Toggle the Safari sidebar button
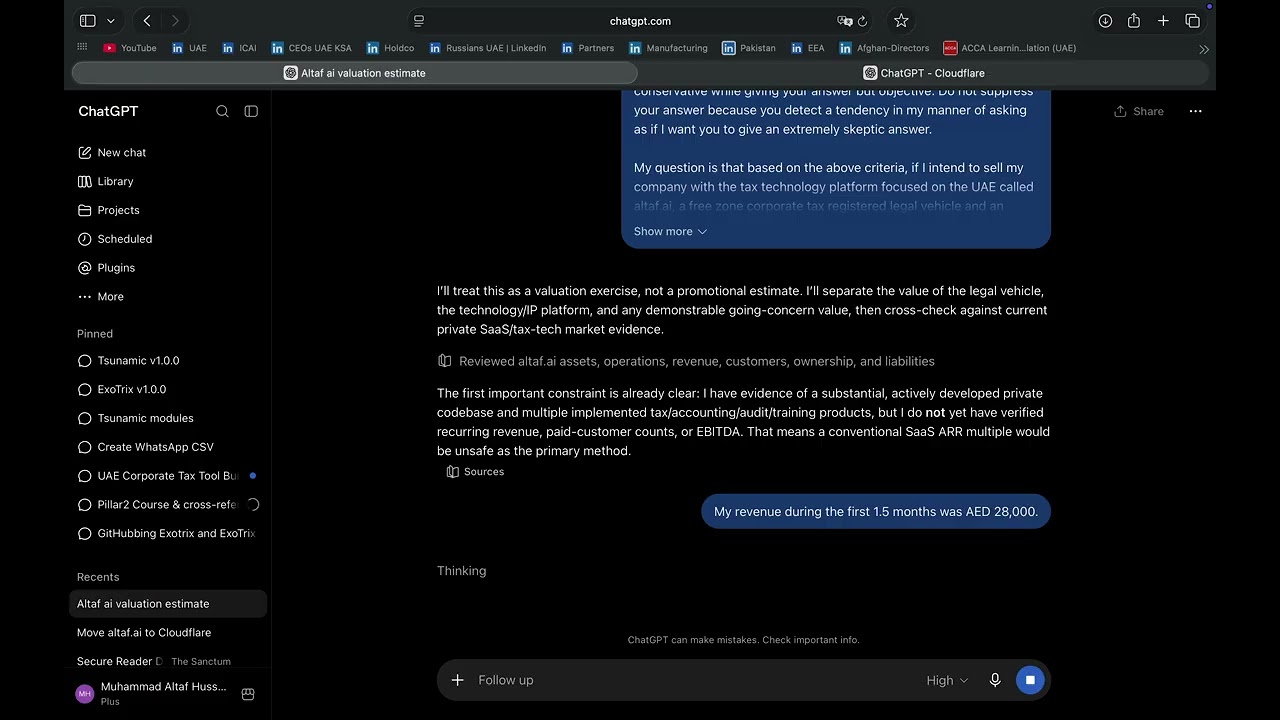This screenshot has height=720, width=1280. coord(88,20)
